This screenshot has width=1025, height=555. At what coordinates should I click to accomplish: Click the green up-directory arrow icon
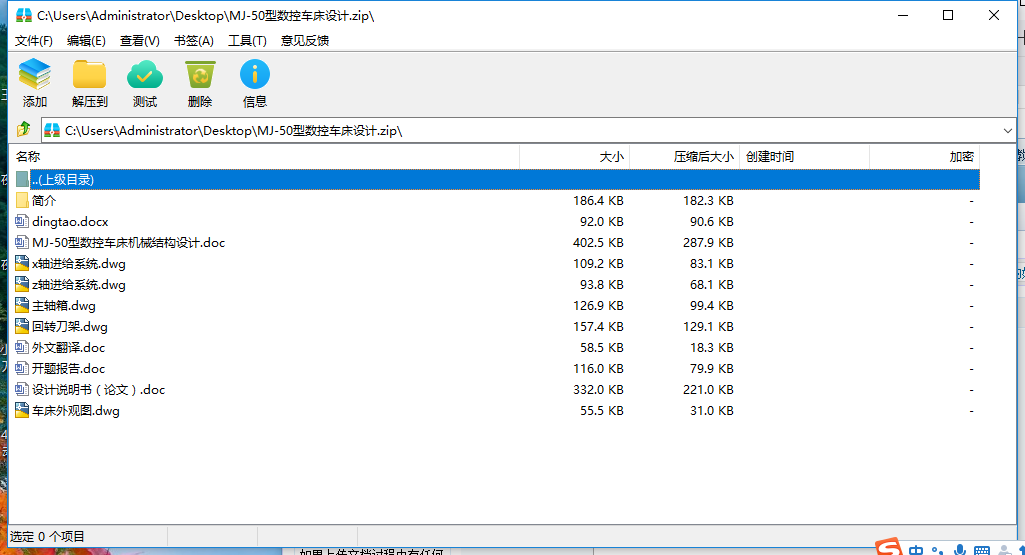24,129
